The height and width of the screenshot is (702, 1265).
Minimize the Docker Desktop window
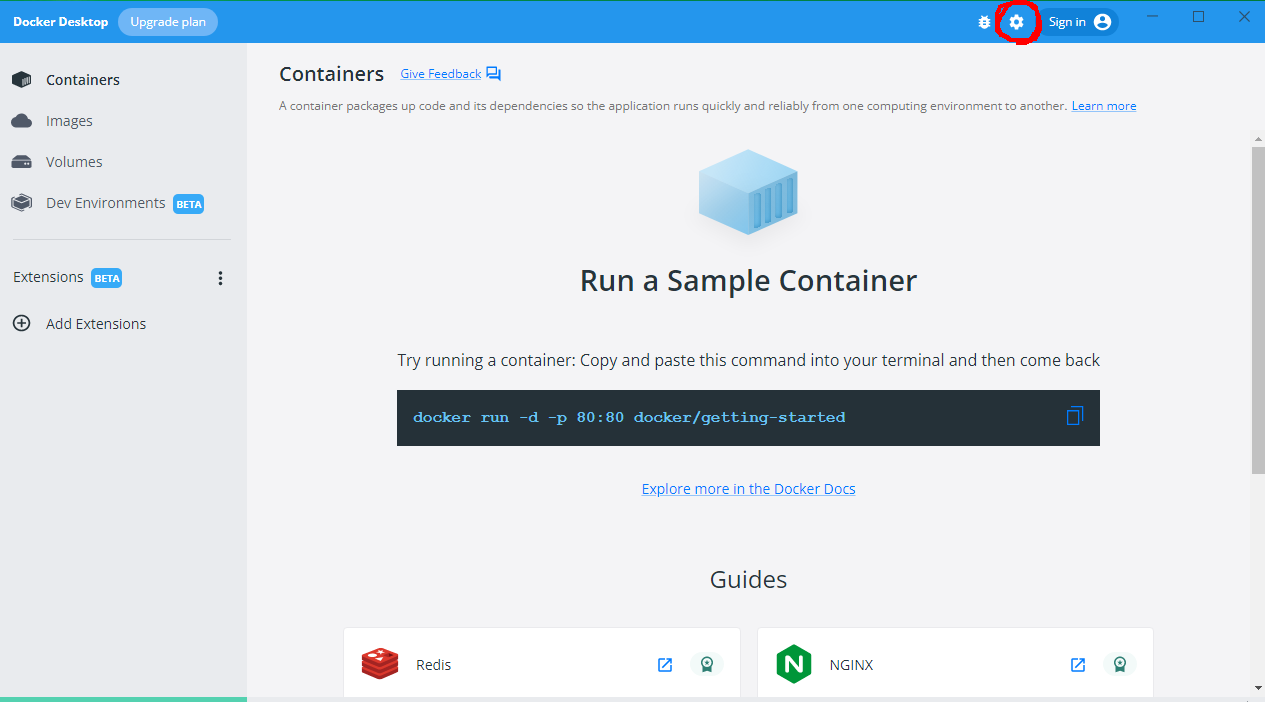coord(1153,17)
